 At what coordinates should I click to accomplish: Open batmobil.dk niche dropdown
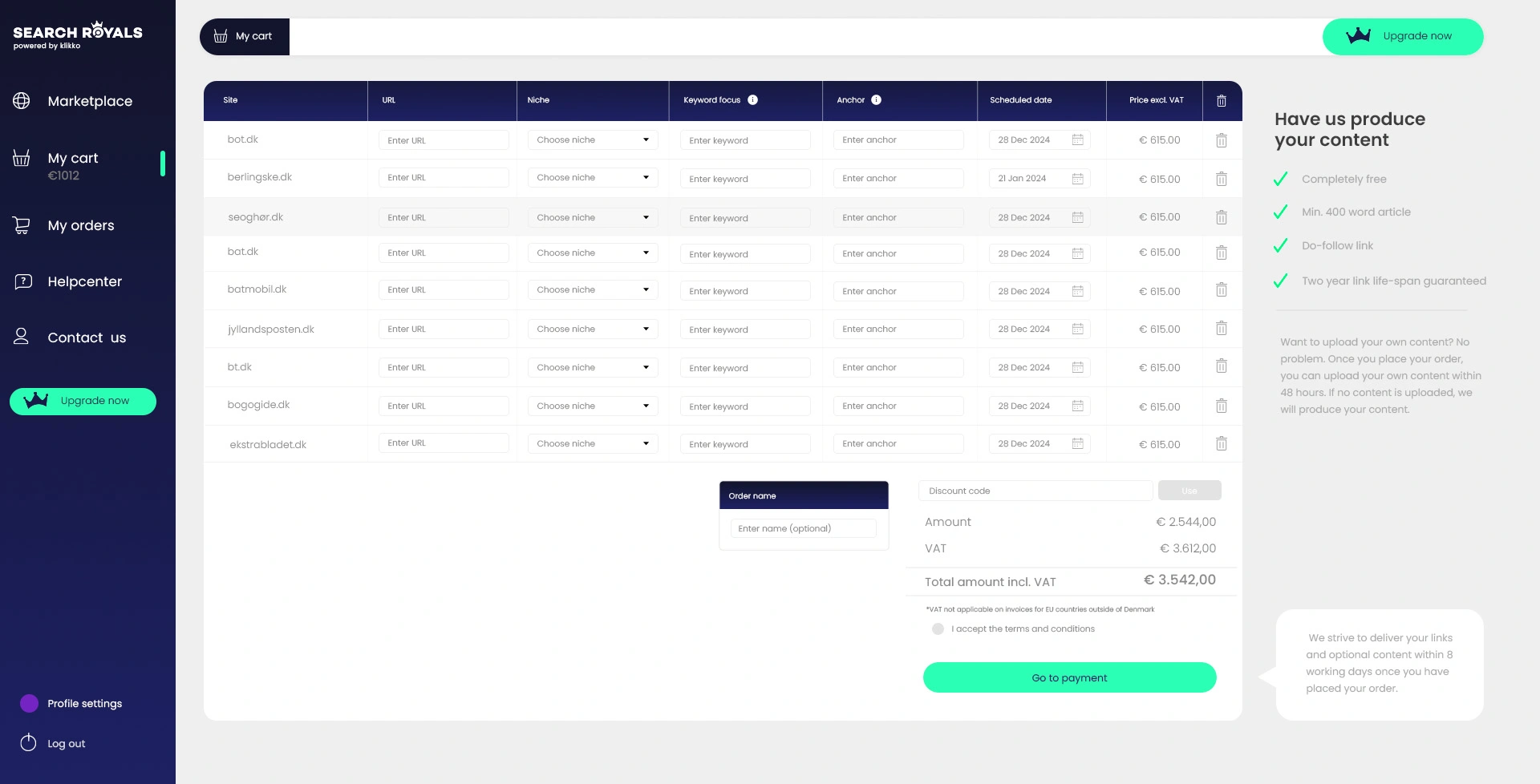[x=593, y=289]
